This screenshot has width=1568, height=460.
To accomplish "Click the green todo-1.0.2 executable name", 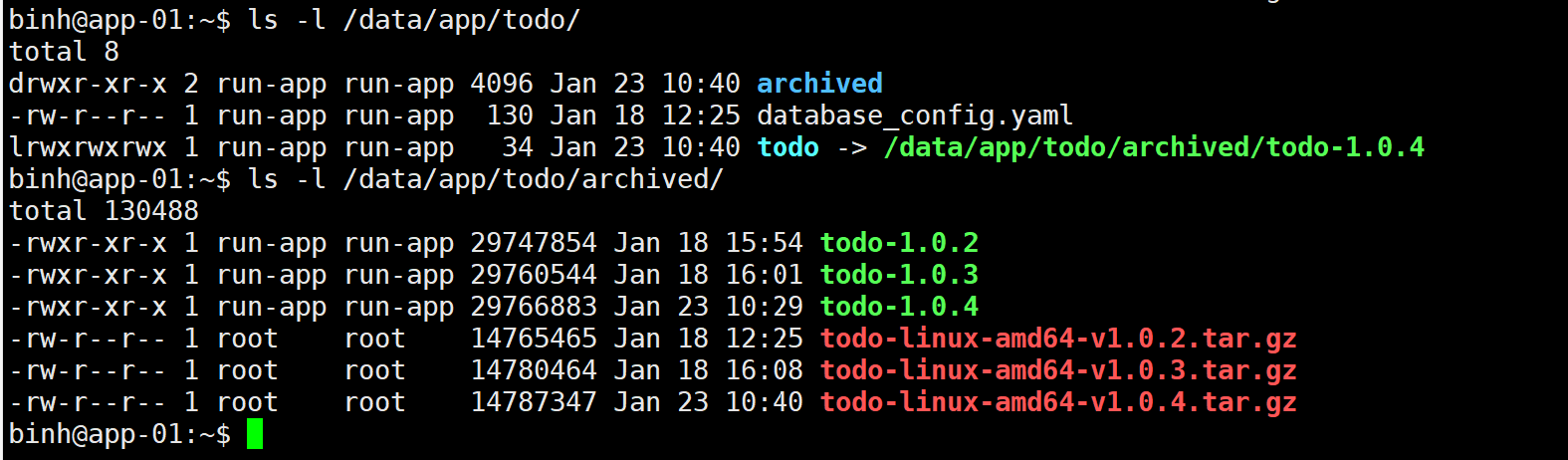I will (x=899, y=243).
